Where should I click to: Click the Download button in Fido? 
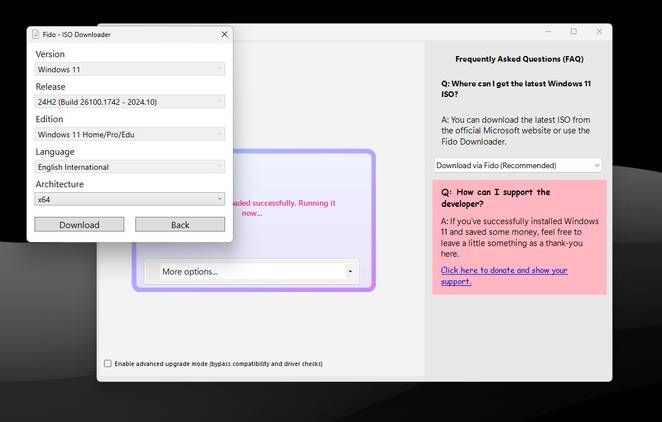(79, 225)
